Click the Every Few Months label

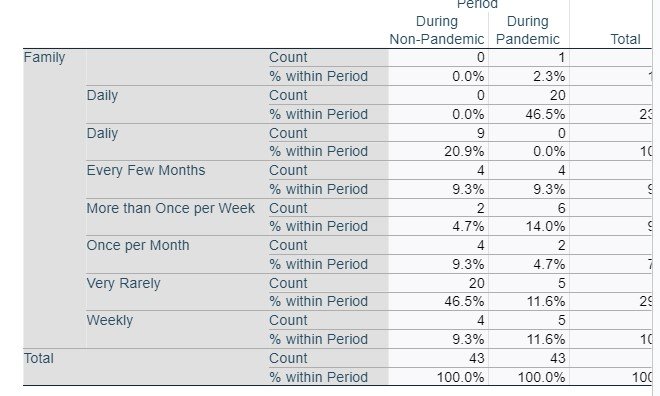(146, 170)
